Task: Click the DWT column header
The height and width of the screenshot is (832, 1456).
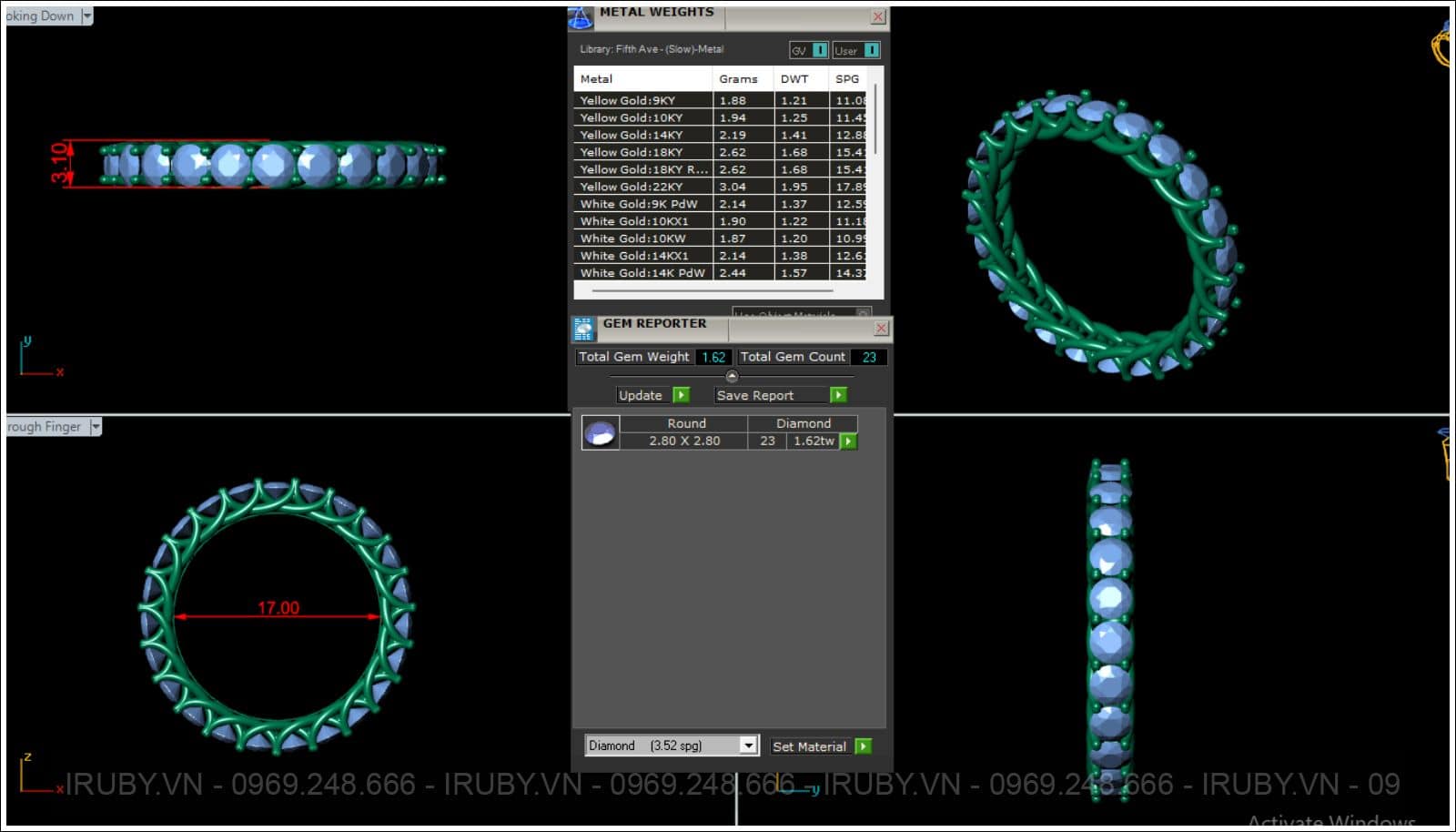Action: click(801, 79)
